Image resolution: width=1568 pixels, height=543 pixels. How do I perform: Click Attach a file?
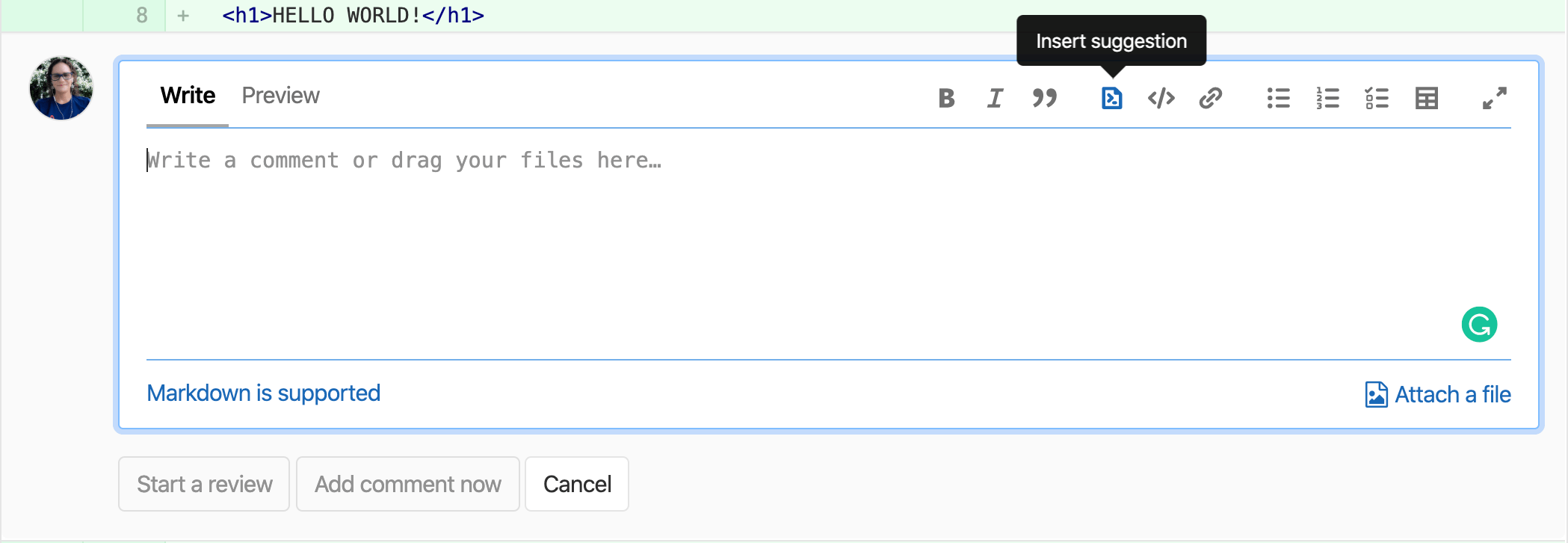tap(1437, 394)
